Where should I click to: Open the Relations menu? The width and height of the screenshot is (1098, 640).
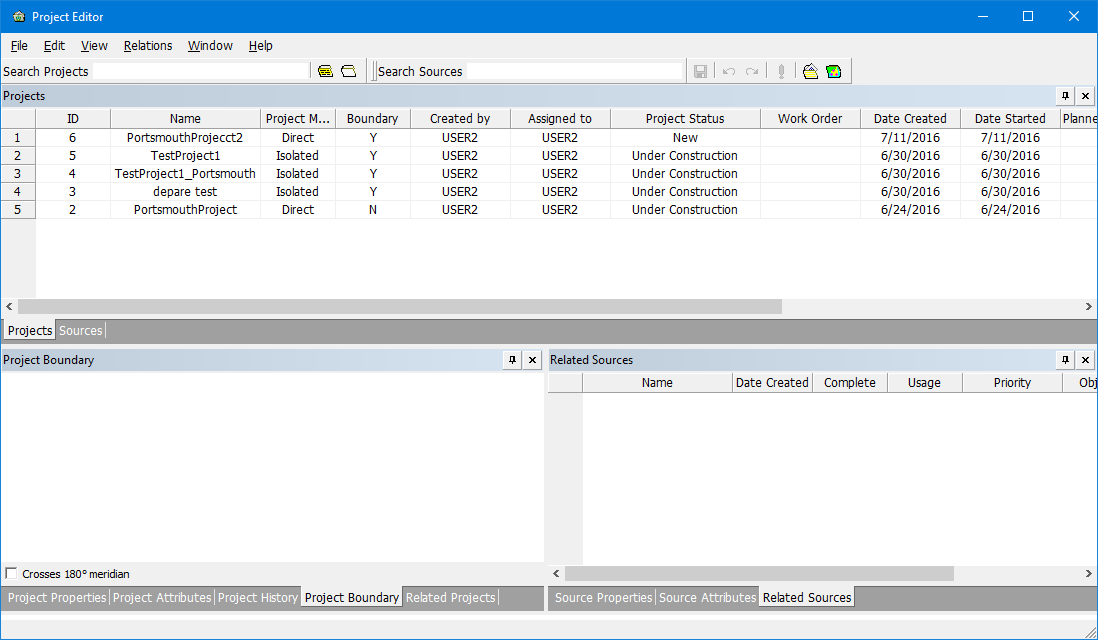[148, 46]
